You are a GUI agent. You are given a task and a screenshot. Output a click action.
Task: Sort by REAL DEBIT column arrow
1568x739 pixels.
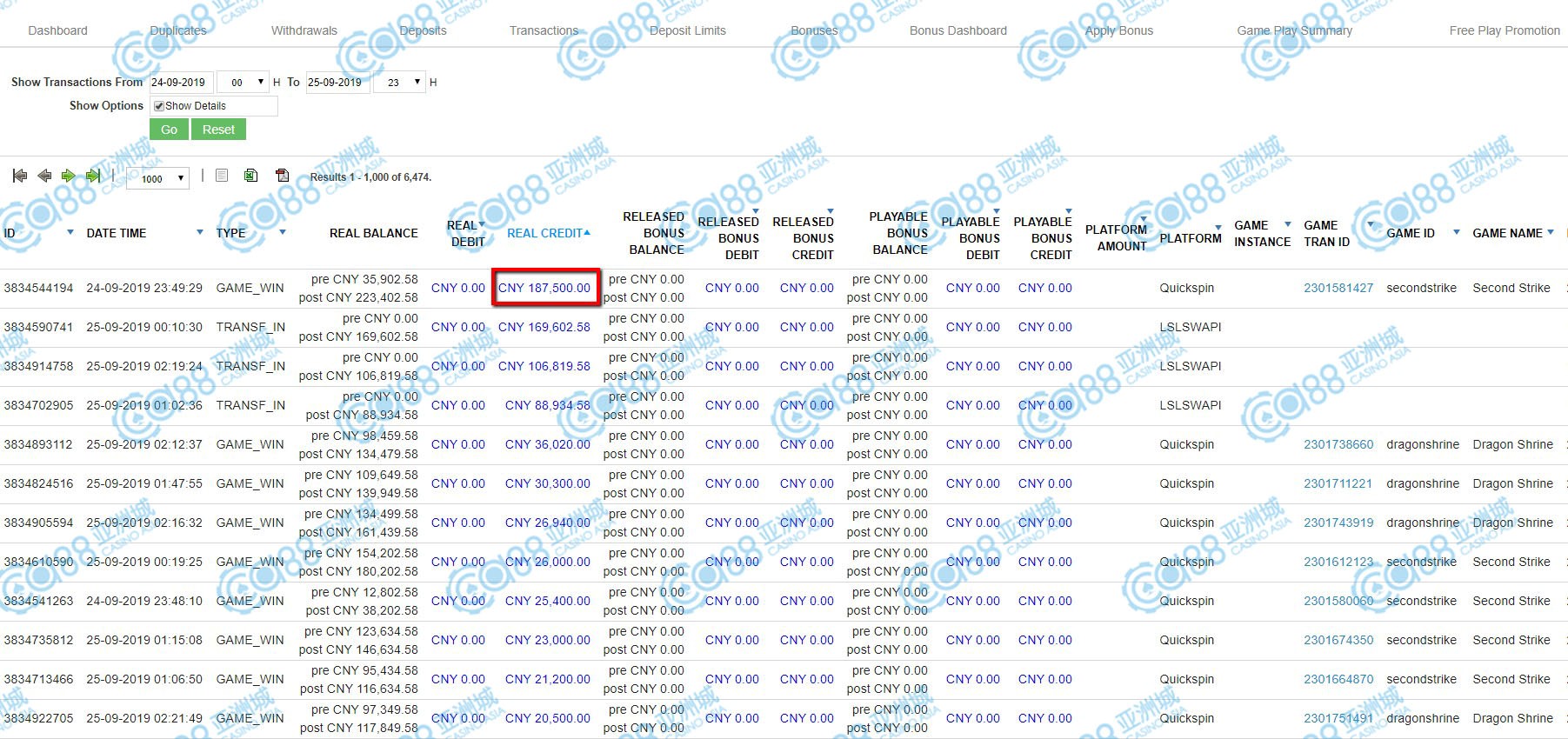(x=482, y=224)
